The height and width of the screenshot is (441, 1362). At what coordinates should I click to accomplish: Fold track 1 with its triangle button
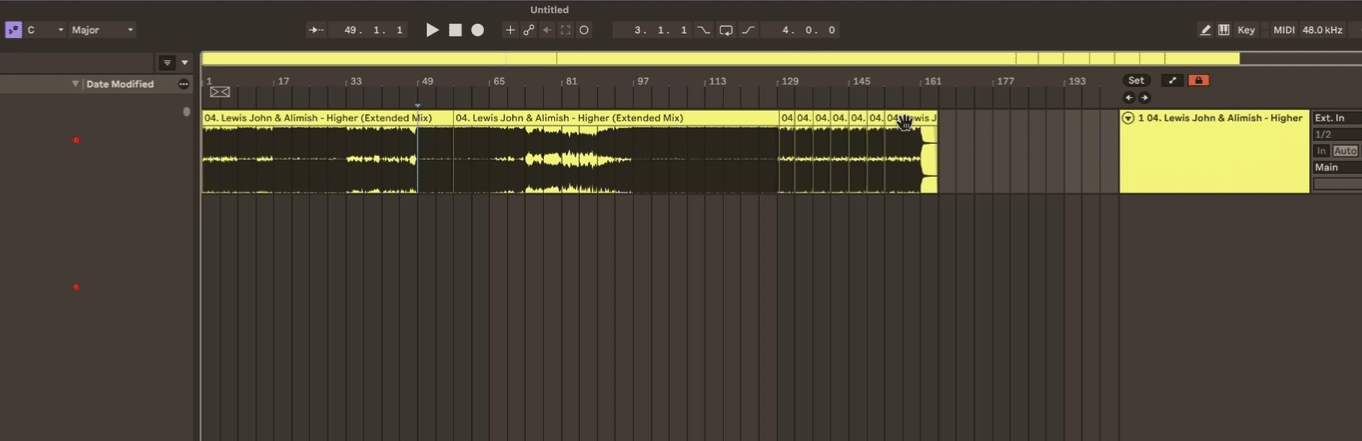(1128, 118)
